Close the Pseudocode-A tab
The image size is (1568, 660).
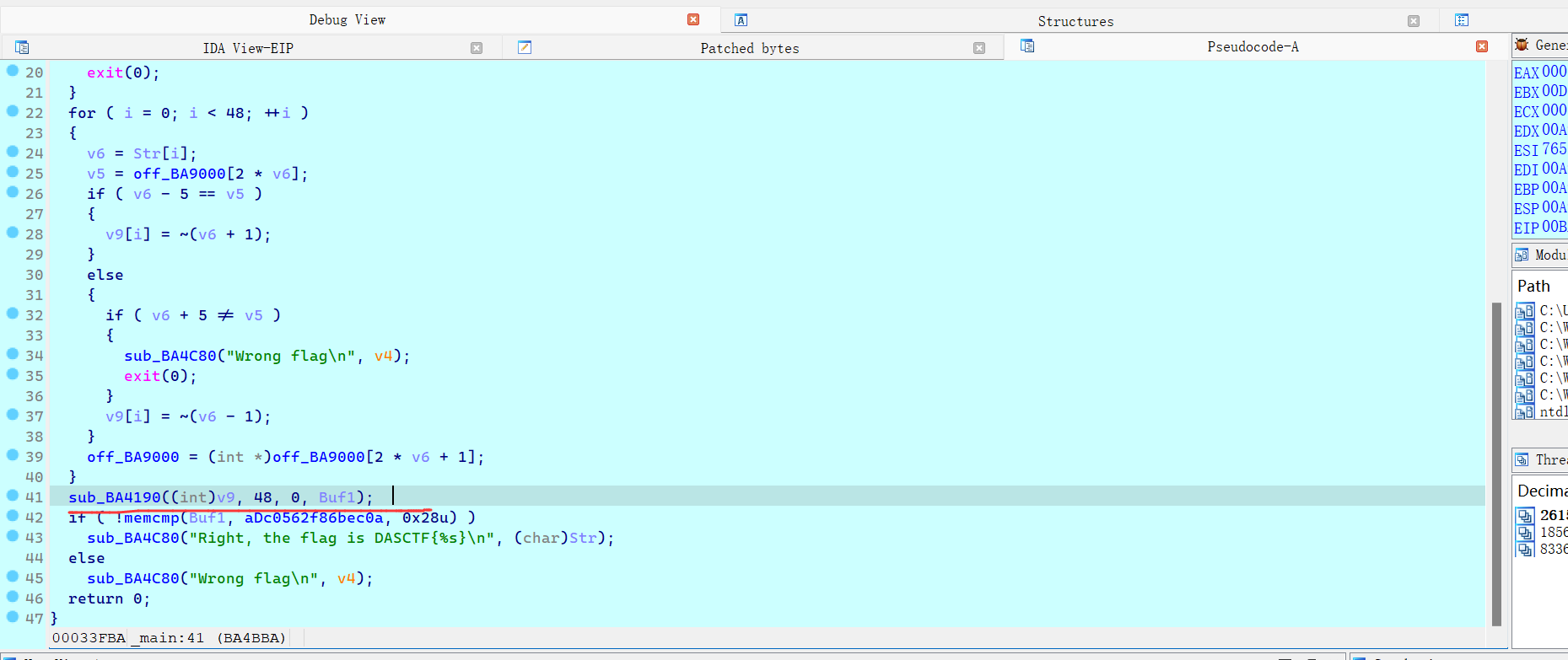[1482, 46]
